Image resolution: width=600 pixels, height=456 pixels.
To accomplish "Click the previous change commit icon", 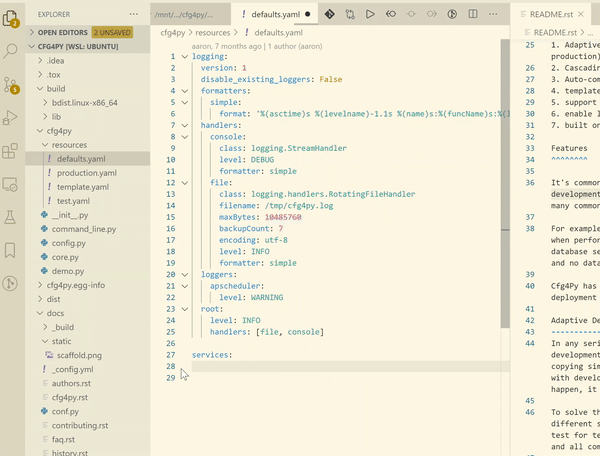I will pos(411,14).
